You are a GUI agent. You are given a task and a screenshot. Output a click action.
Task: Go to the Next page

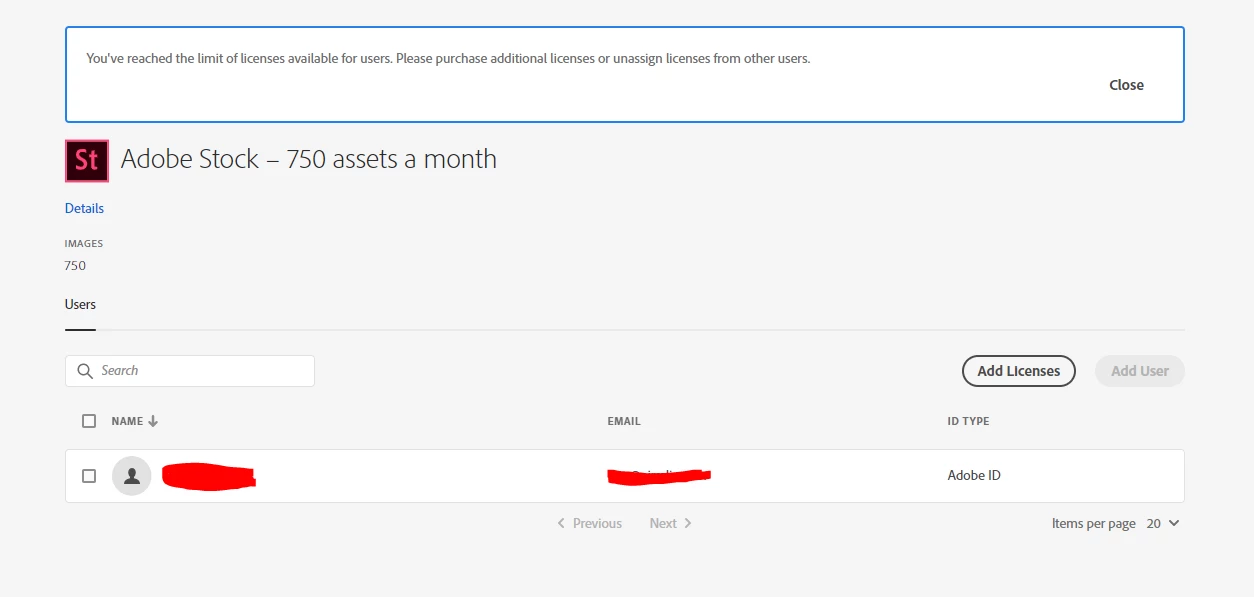(671, 523)
